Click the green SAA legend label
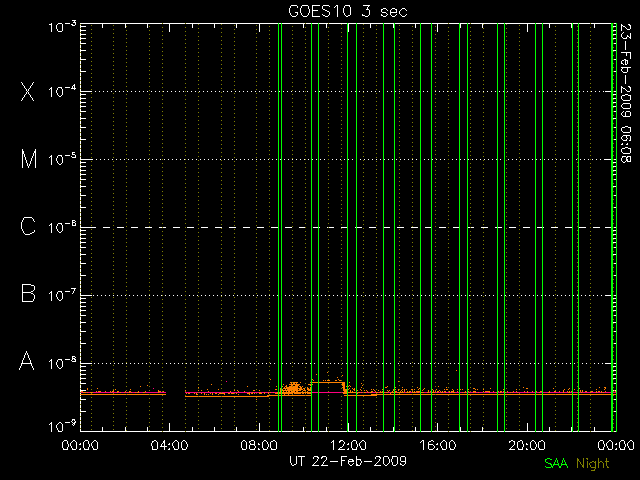The image size is (640, 480). coord(556,463)
